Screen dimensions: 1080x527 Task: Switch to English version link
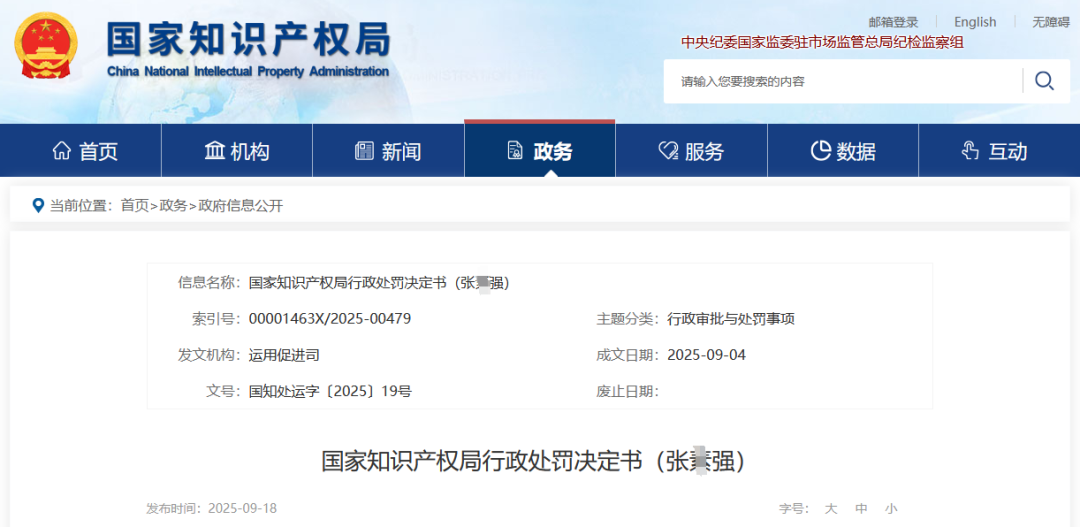975,22
